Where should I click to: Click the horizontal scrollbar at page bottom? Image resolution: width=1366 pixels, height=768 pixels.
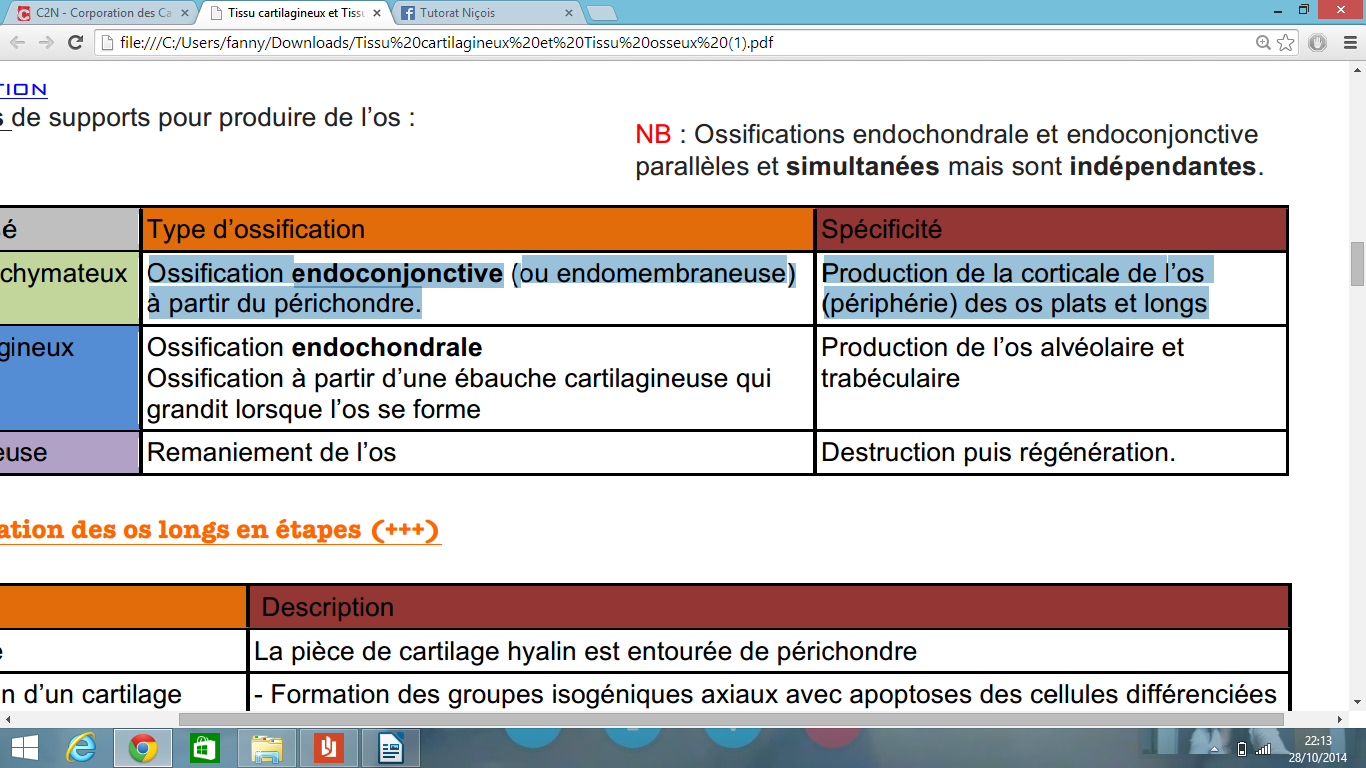[730, 719]
